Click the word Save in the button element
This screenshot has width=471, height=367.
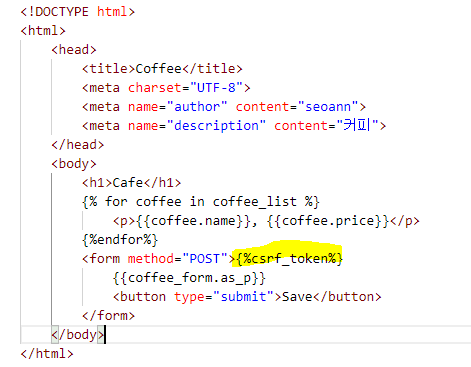297,297
